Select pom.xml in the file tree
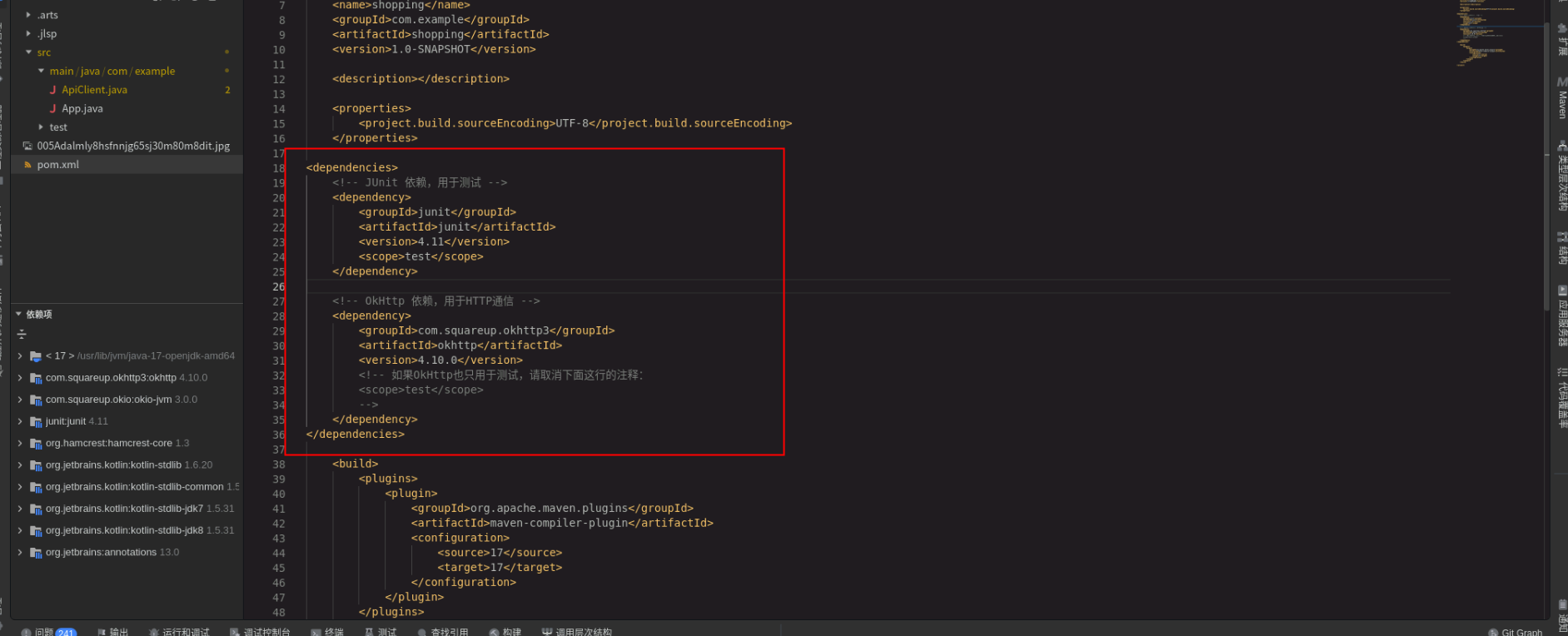The height and width of the screenshot is (636, 1568). pyautogui.click(x=58, y=164)
